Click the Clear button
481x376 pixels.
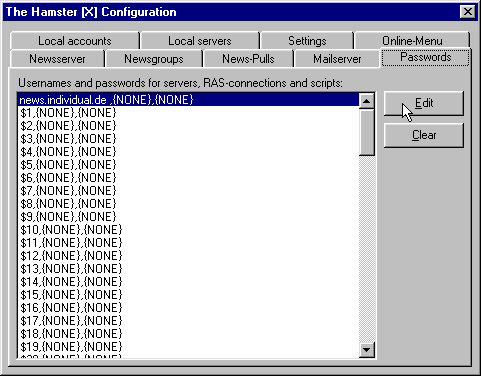click(x=424, y=135)
